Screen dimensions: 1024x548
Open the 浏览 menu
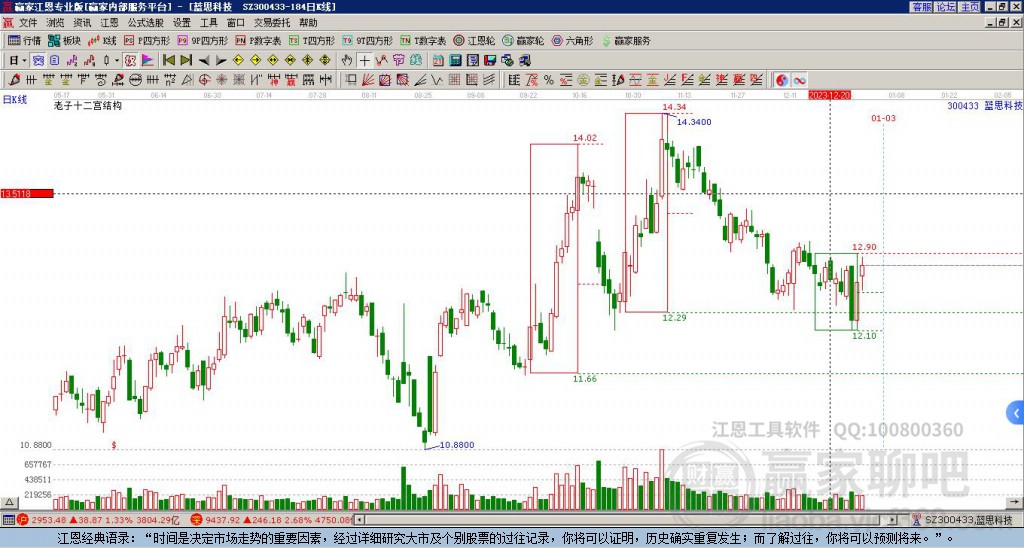56,23
